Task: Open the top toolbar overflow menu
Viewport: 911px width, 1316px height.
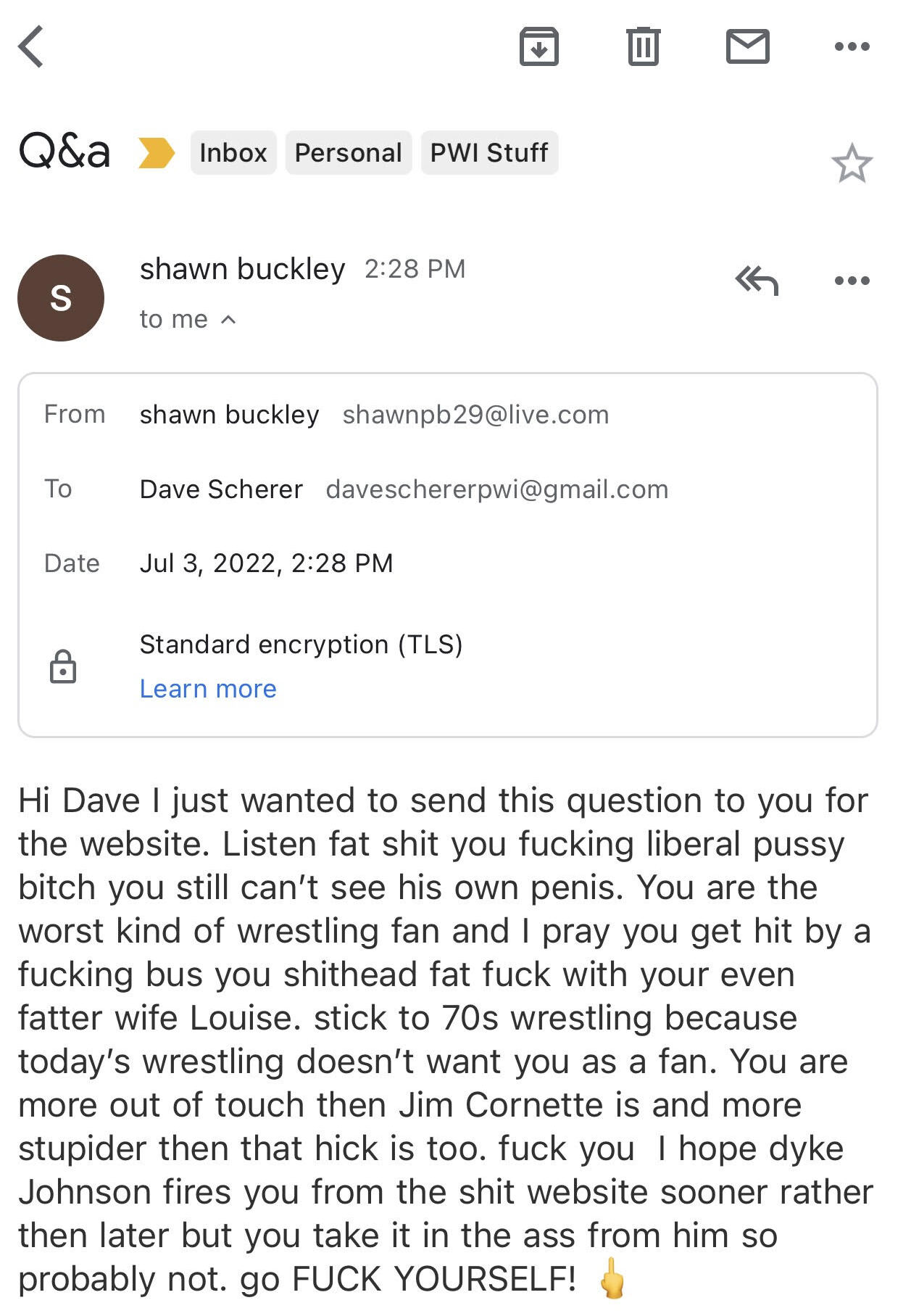Action: pyautogui.click(x=852, y=46)
